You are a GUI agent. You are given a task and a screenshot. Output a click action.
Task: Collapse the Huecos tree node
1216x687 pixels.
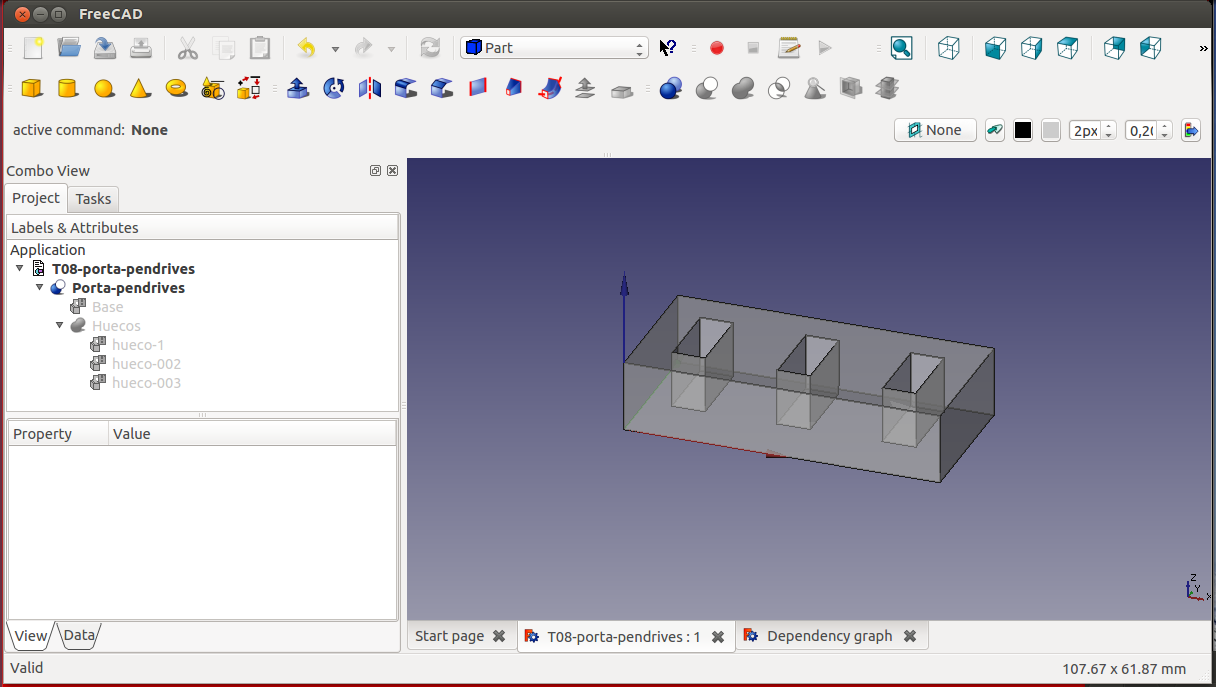click(x=60, y=326)
